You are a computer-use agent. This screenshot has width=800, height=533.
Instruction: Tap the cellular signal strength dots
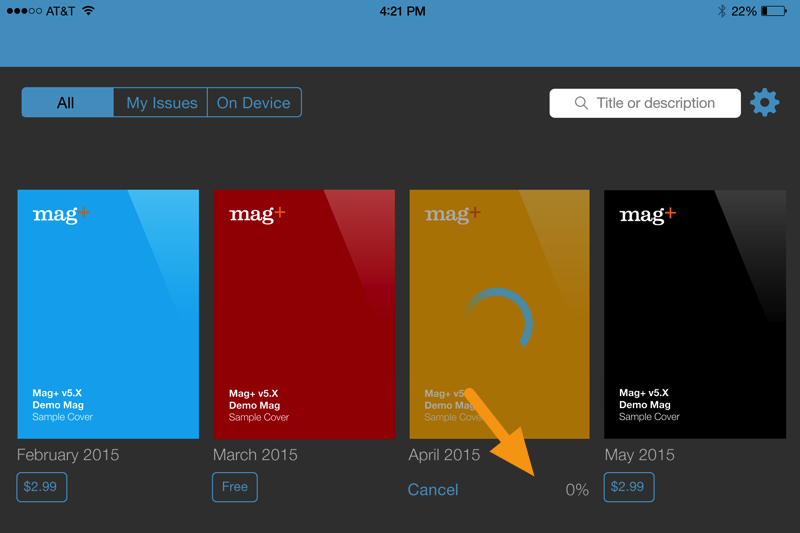[24, 11]
